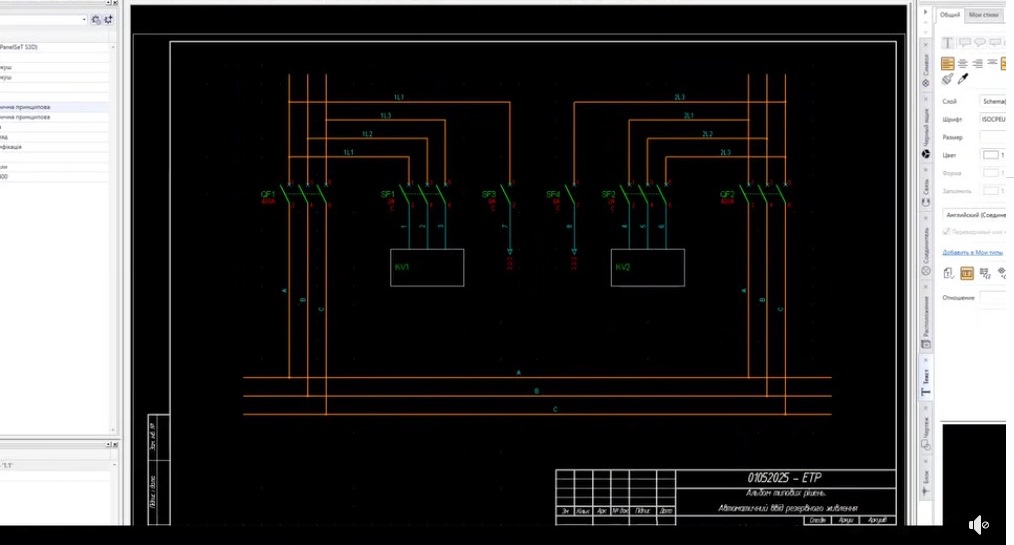Screen dimensions: 1014x545
Task: Open the Шрифт font dropdown ISOCPEUR
Action: pos(993,120)
